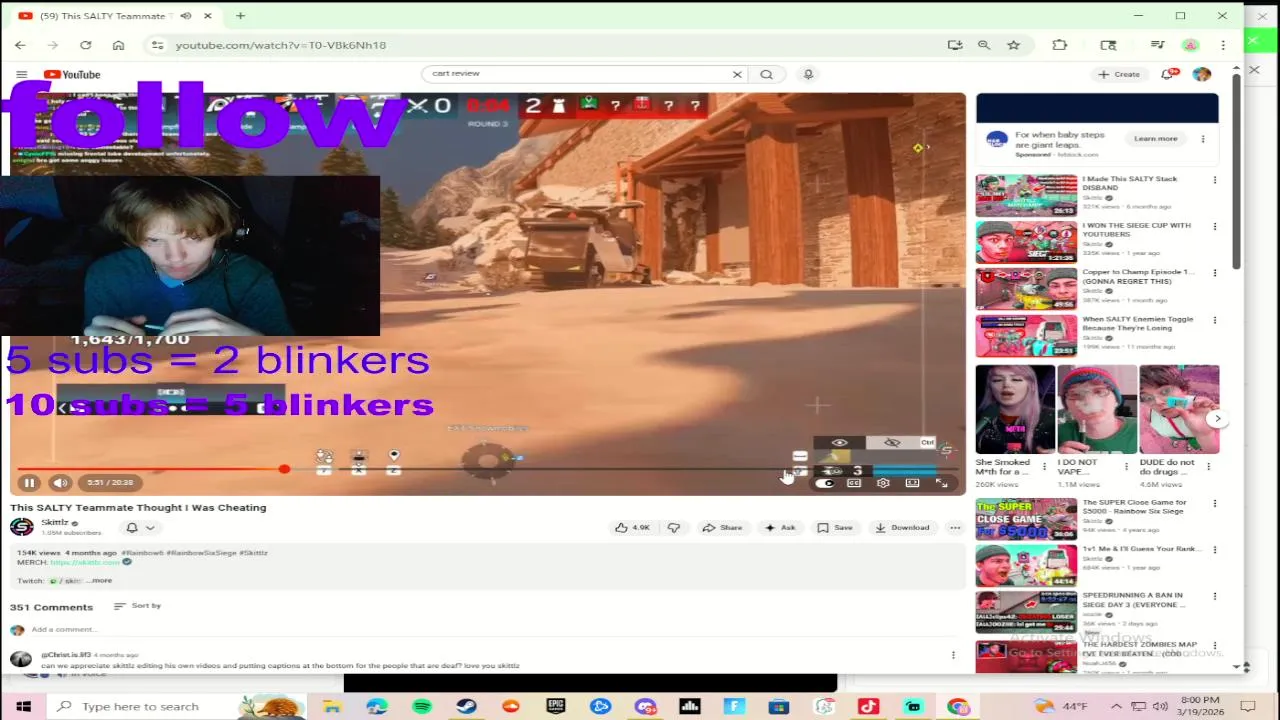The height and width of the screenshot is (720, 1280).
Task: Open a new browser tab
Action: click(x=240, y=16)
